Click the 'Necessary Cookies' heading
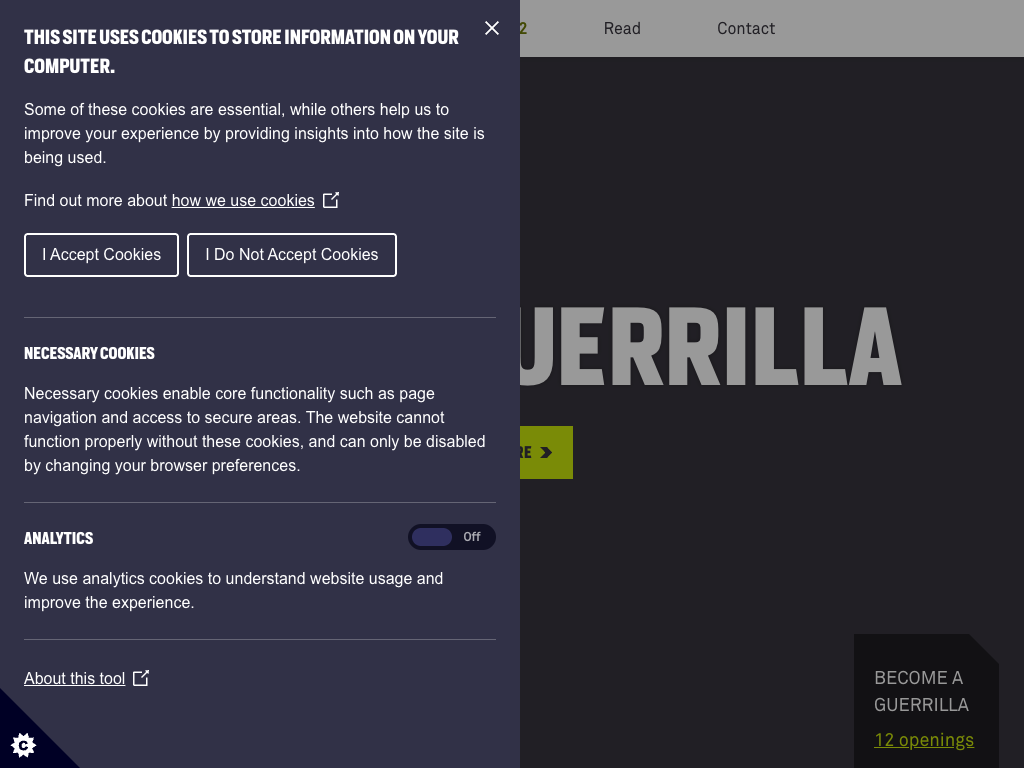This screenshot has width=1024, height=768. coord(89,353)
